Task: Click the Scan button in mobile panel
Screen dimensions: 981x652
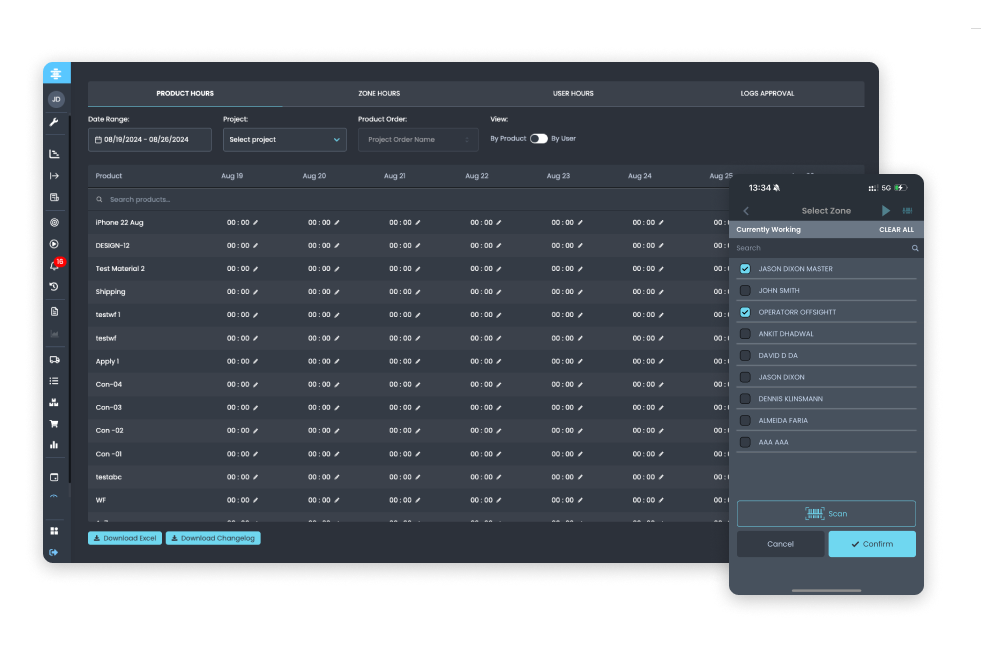Action: 826,514
